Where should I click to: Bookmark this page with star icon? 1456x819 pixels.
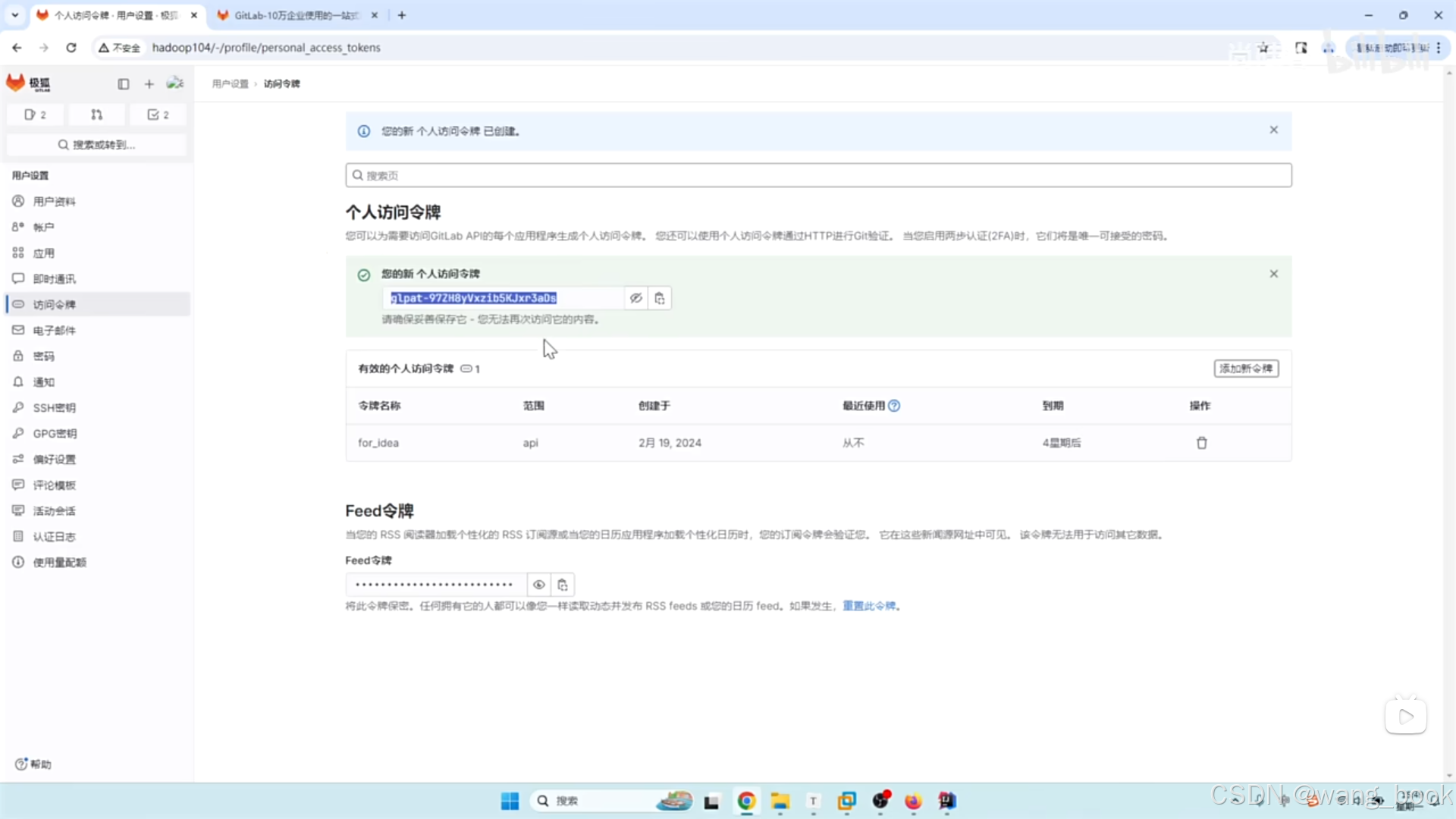(1263, 48)
